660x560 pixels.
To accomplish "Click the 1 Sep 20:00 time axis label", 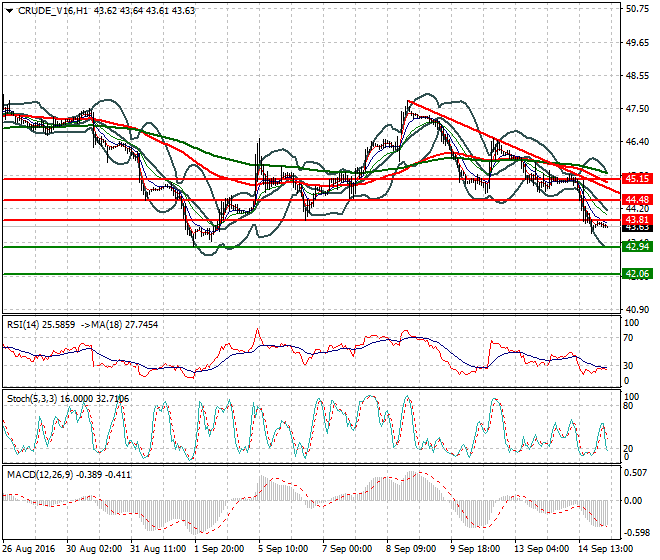I will pos(221,548).
